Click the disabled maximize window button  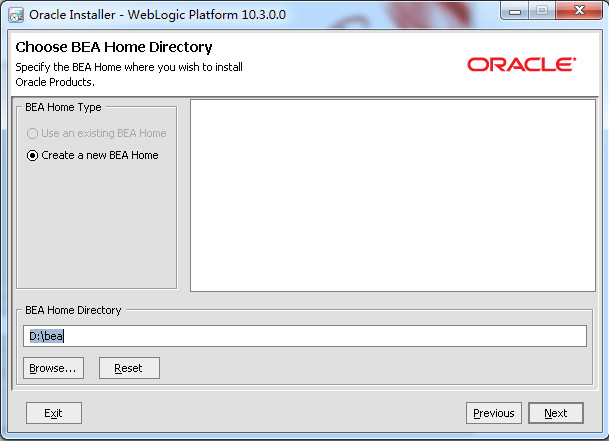point(542,10)
